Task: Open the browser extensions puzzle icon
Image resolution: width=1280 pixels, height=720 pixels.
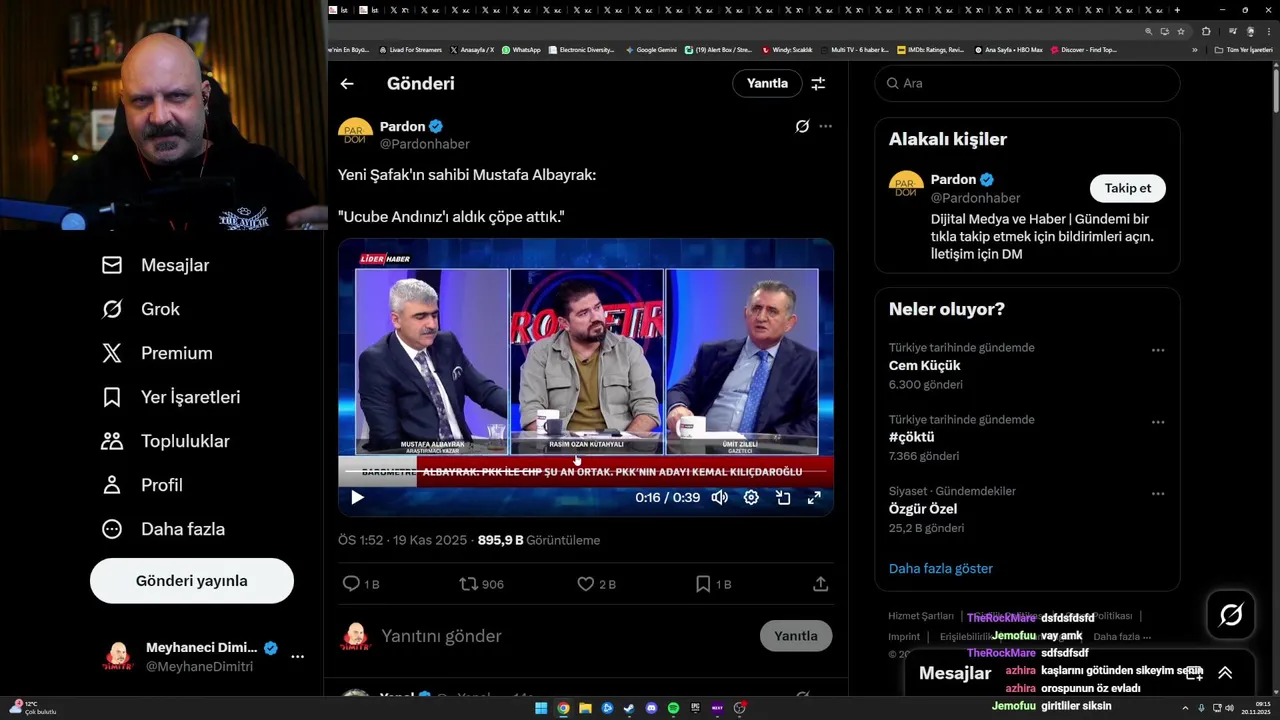Action: tap(1206, 31)
